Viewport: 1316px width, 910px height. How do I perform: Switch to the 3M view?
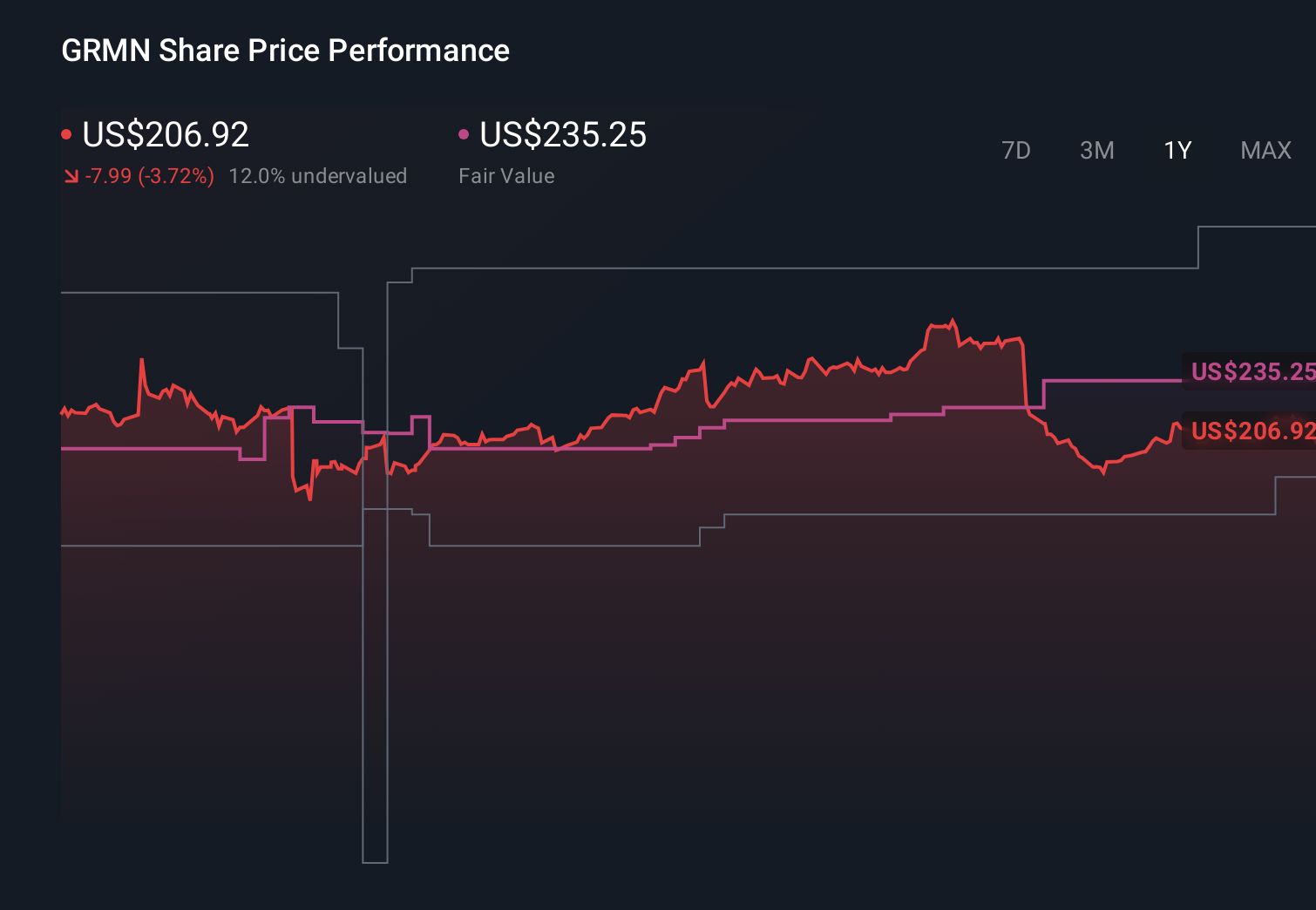click(1097, 150)
